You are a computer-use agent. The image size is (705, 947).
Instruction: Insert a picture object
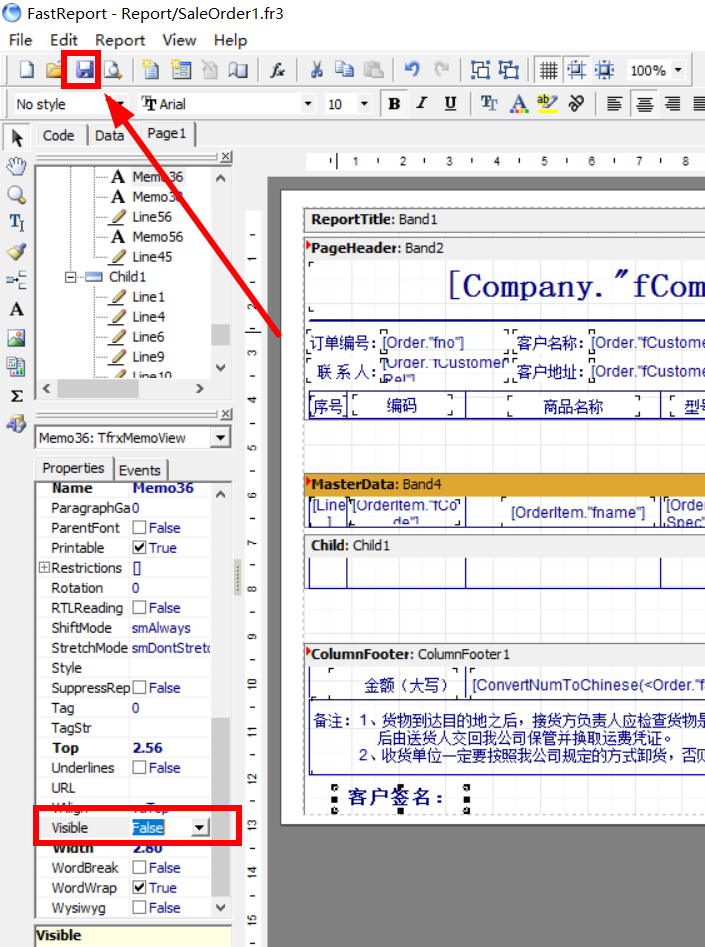click(x=16, y=338)
